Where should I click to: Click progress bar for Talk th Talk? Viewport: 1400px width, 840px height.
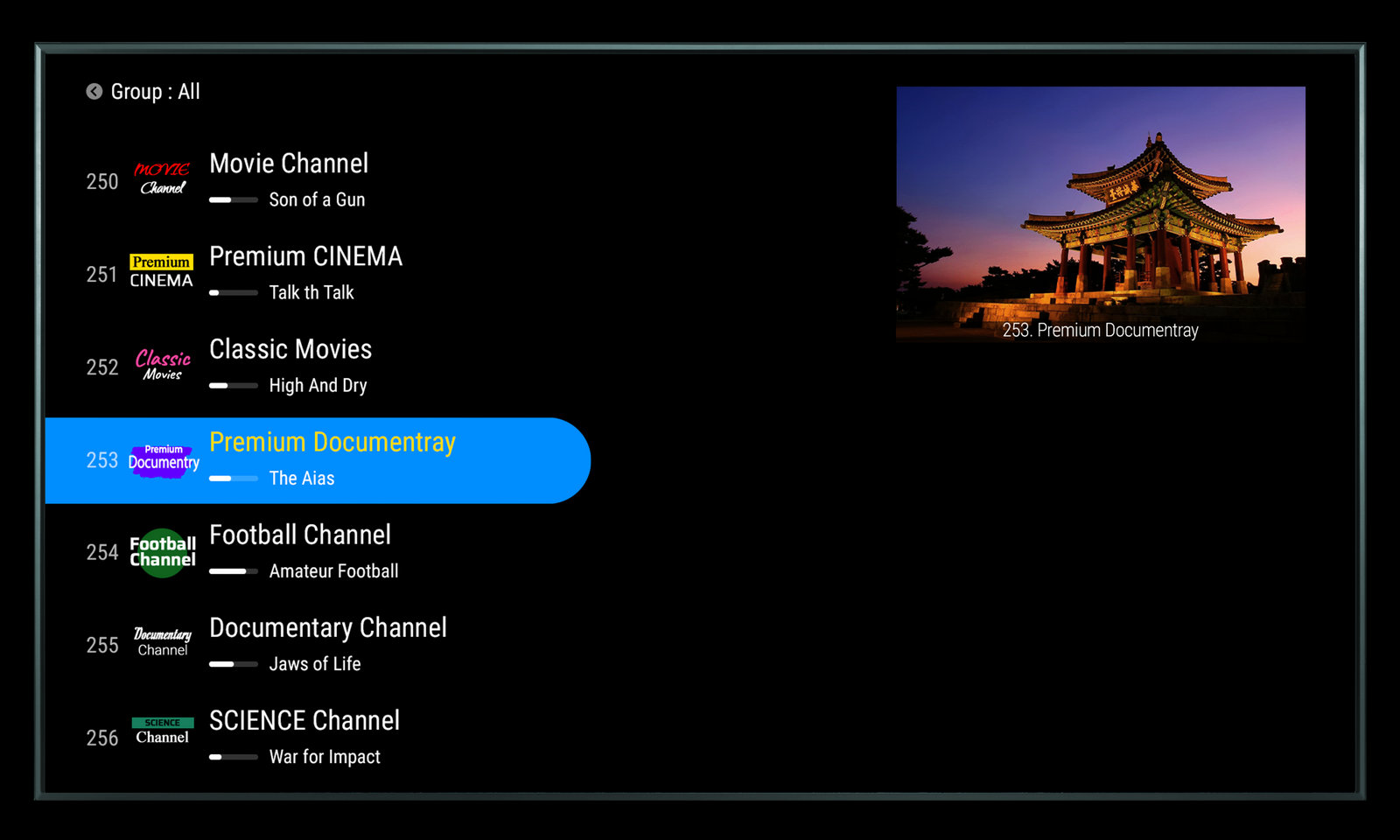point(234,293)
